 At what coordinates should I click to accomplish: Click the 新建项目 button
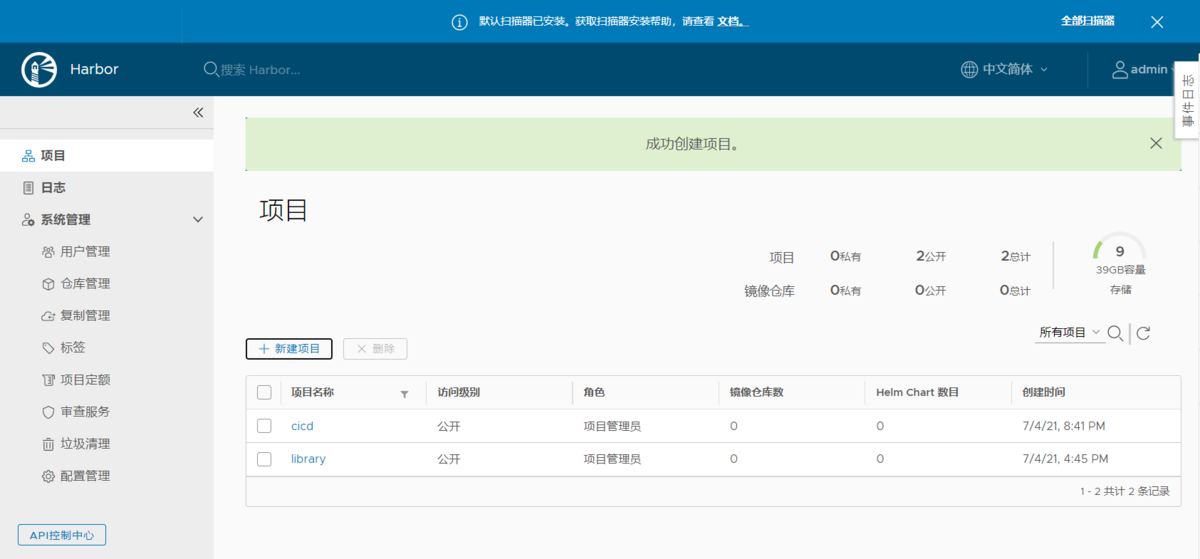pos(289,348)
